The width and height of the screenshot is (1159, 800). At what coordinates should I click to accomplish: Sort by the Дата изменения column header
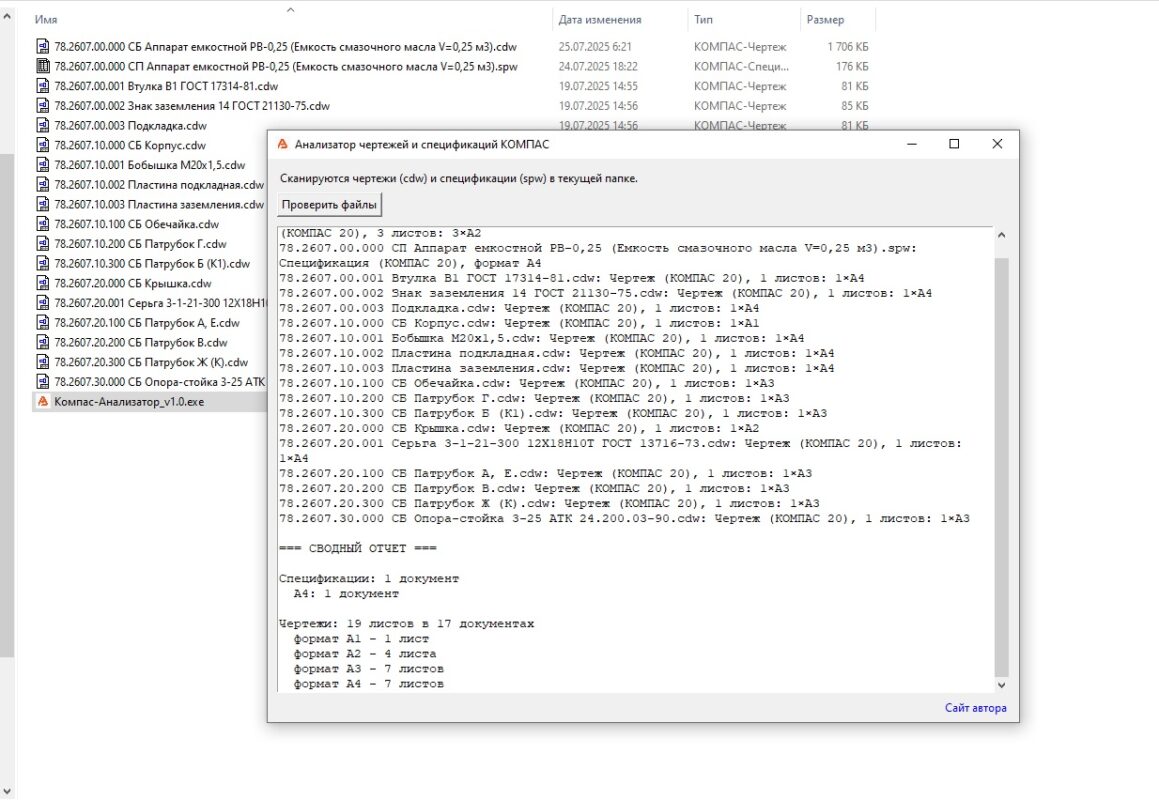click(x=599, y=20)
